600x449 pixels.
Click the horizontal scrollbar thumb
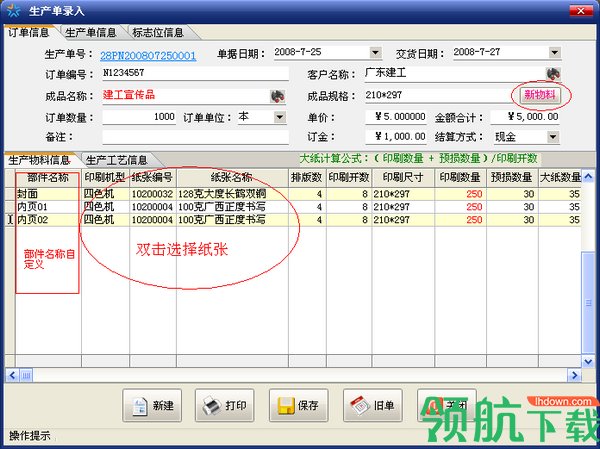click(26, 375)
